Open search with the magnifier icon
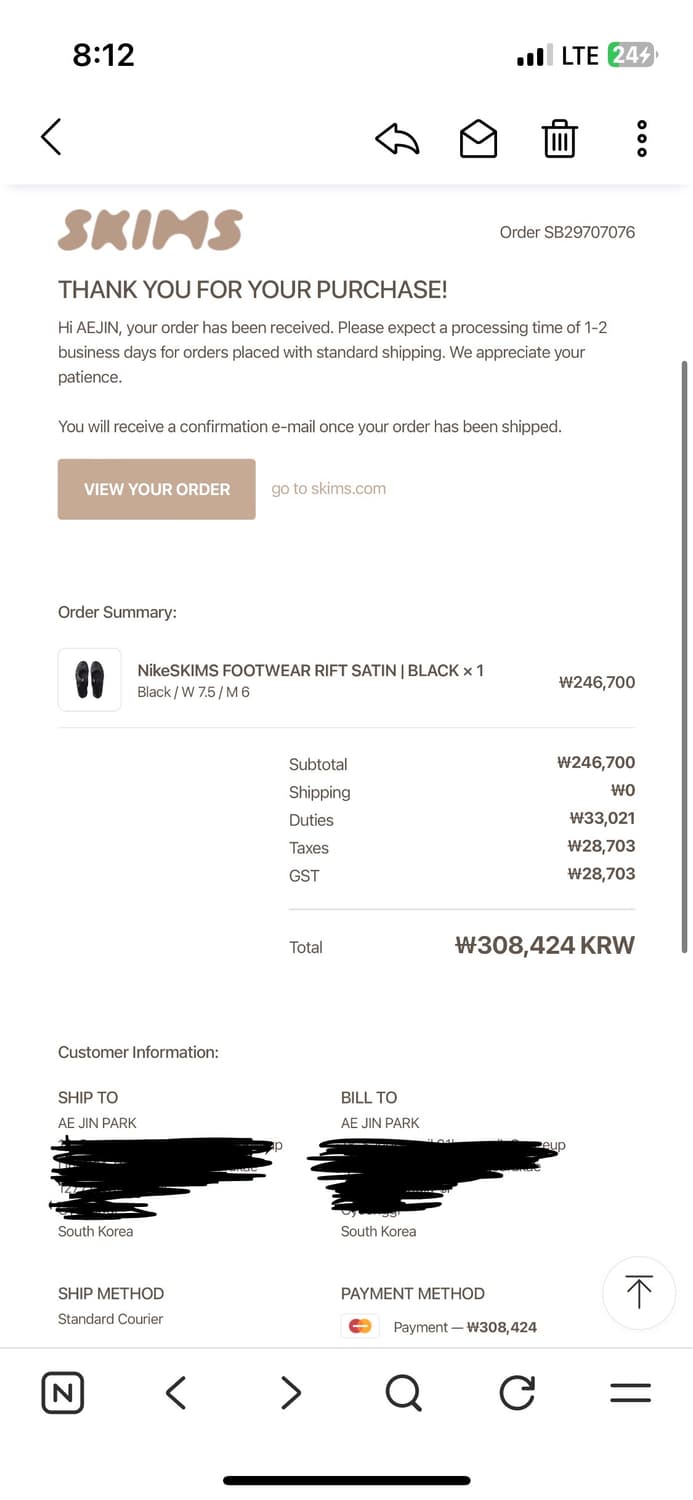The image size is (693, 1500). (x=403, y=1392)
